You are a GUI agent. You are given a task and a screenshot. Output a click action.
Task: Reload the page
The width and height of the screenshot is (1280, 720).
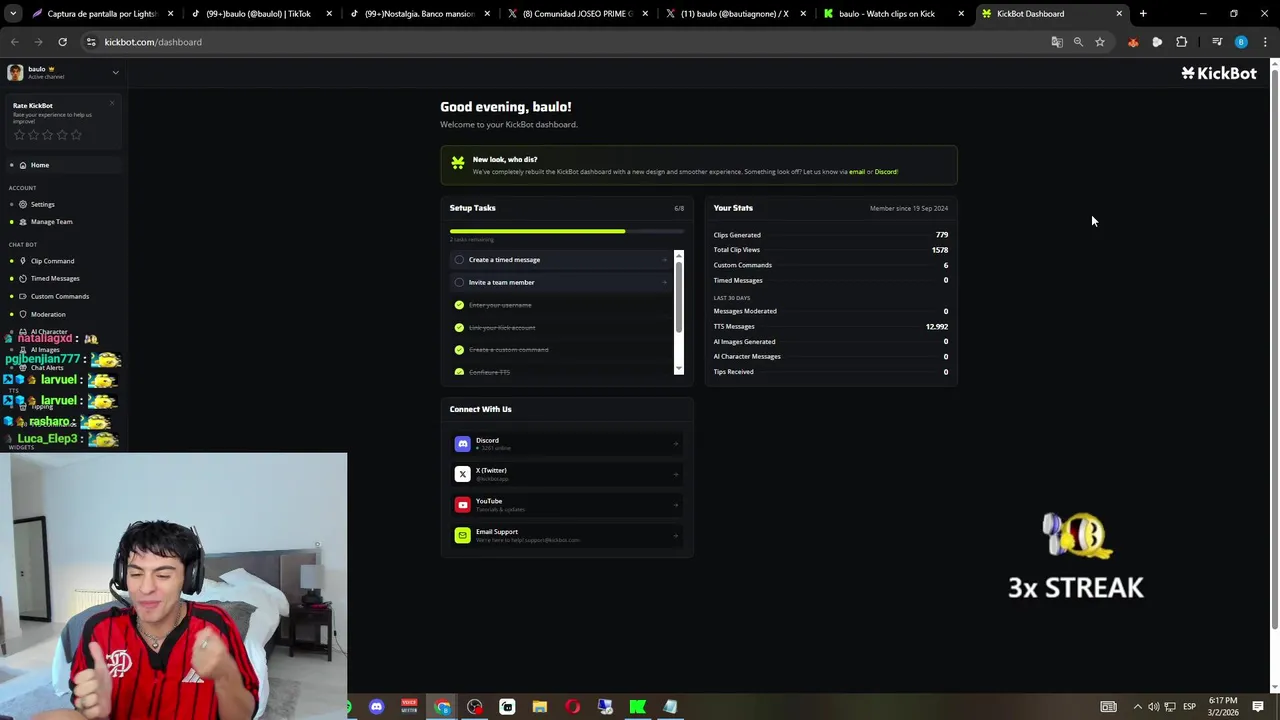(x=62, y=42)
